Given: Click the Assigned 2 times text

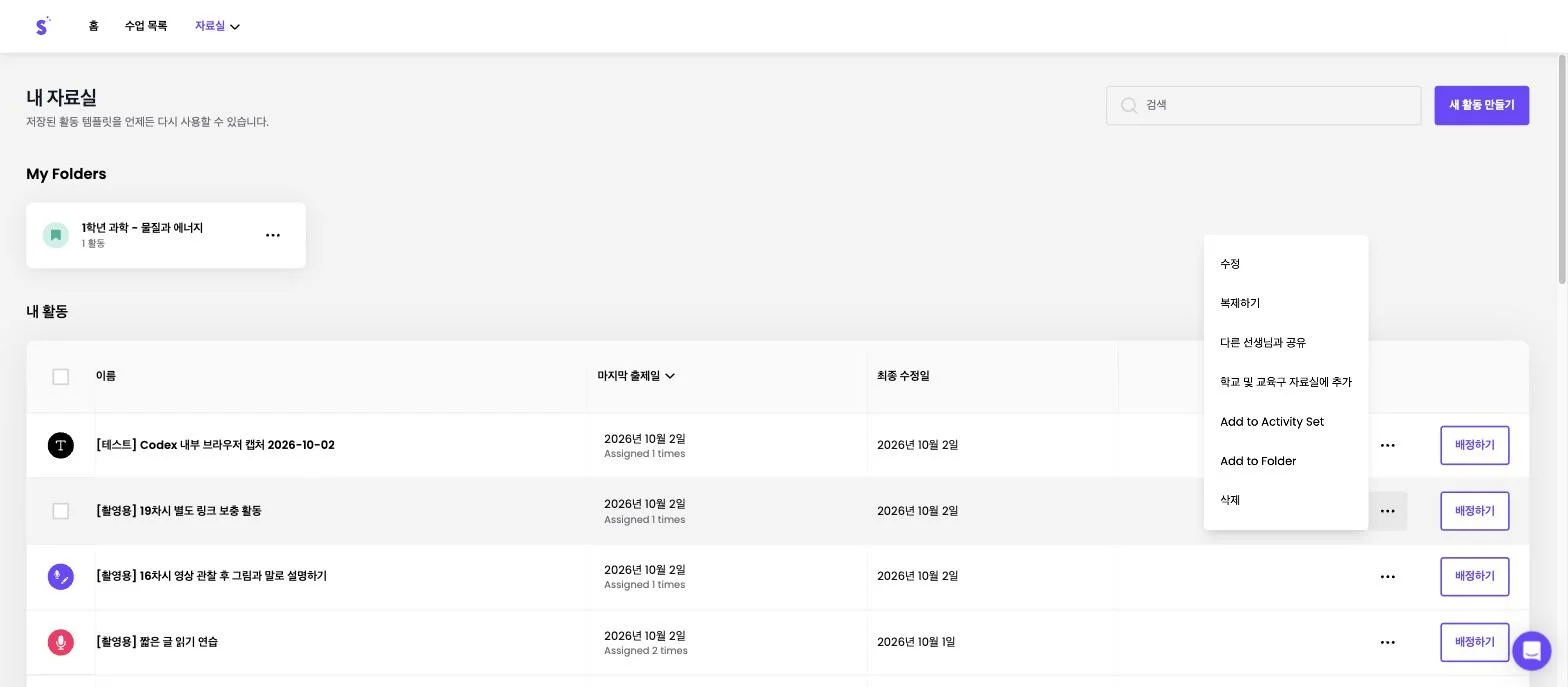Looking at the screenshot, I should (646, 651).
